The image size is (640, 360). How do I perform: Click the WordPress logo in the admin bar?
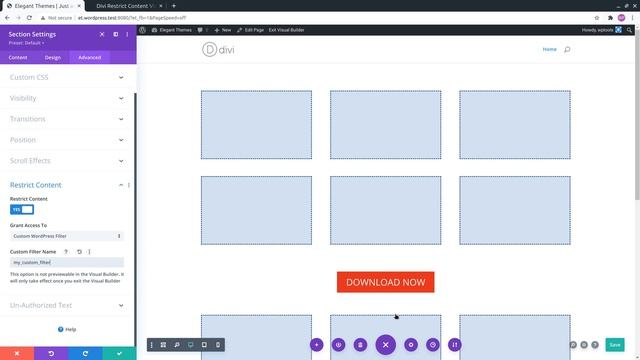(x=142, y=30)
